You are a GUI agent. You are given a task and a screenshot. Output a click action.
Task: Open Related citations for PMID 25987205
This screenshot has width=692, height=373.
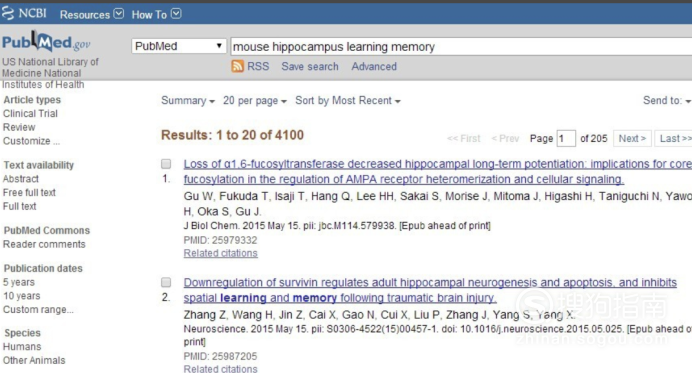(x=221, y=369)
